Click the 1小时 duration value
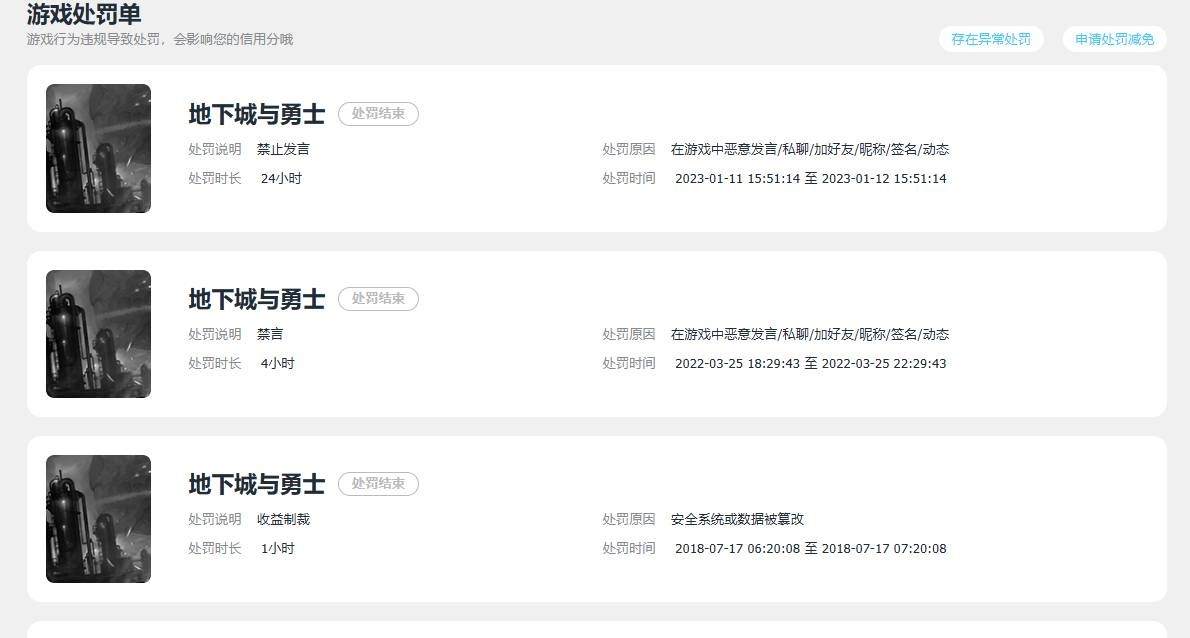Screen dimensions: 1190x638 (x=278, y=548)
